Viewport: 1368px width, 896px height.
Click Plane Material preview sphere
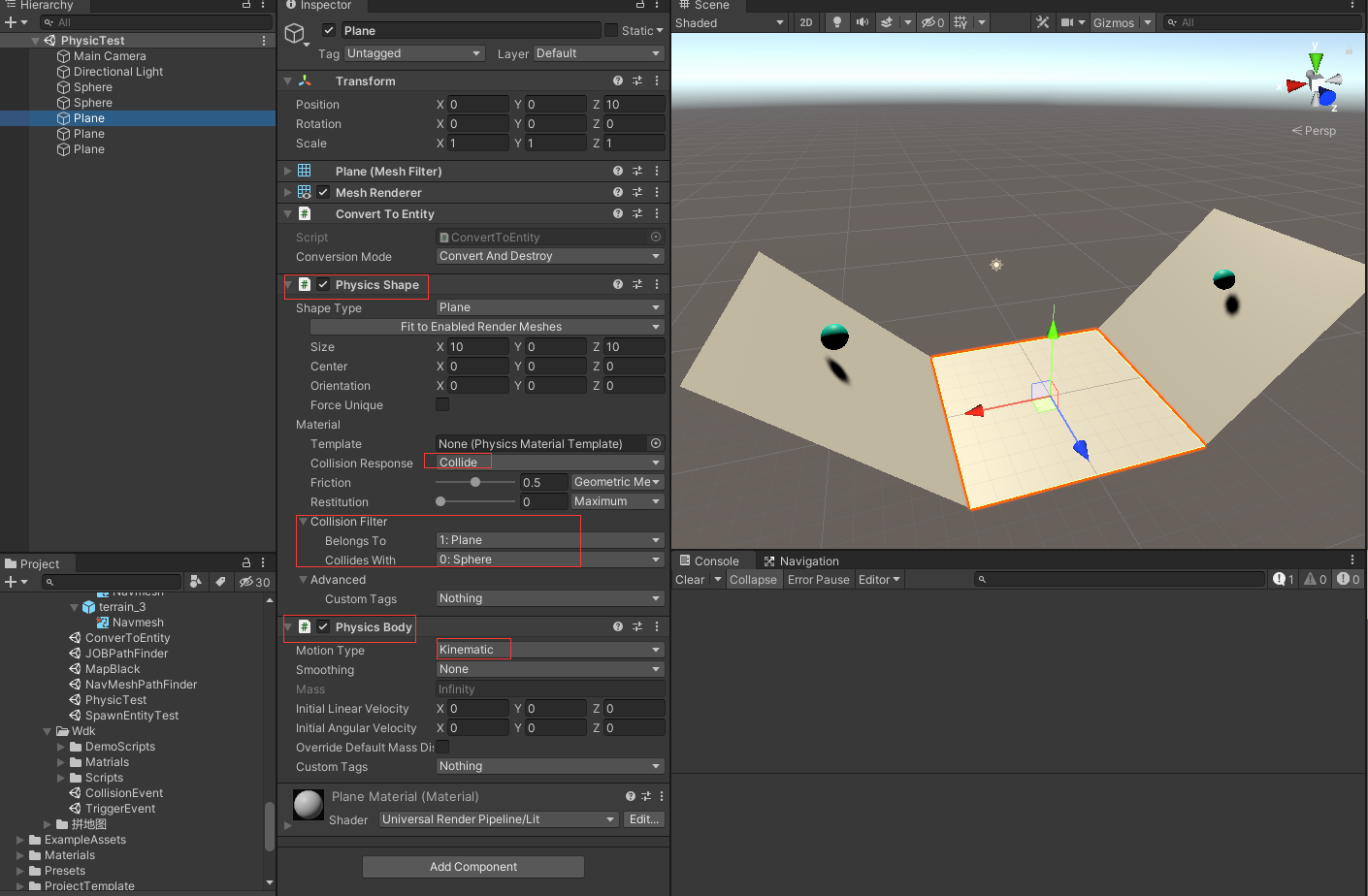[309, 805]
